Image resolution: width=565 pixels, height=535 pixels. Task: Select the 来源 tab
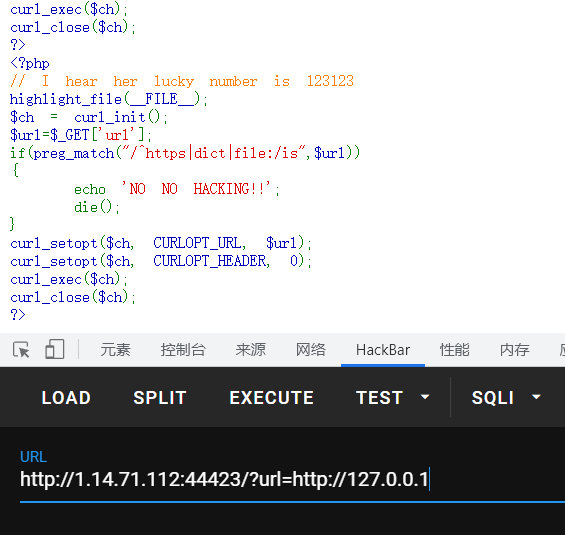pyautogui.click(x=251, y=350)
